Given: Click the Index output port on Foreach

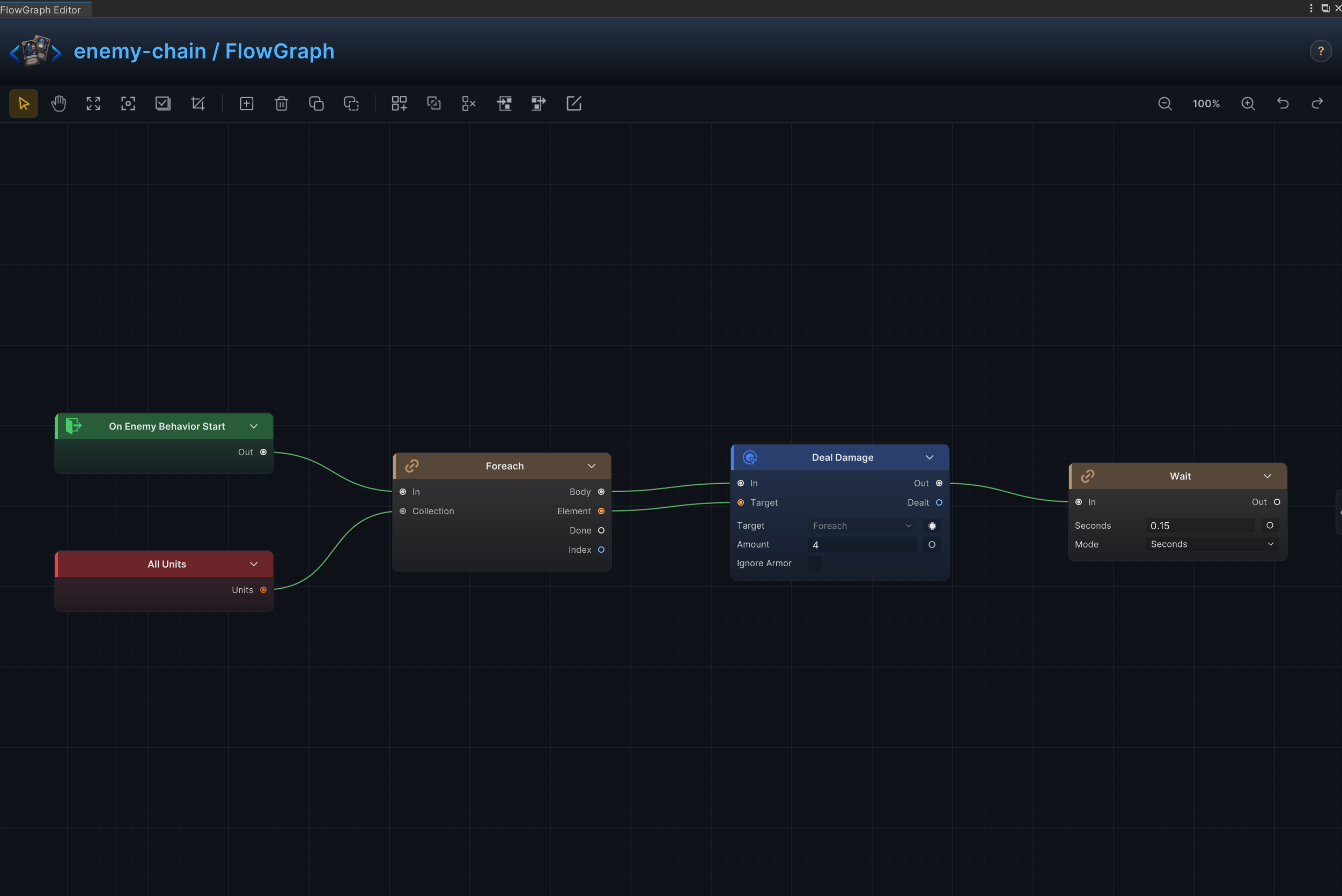Looking at the screenshot, I should tap(601, 550).
